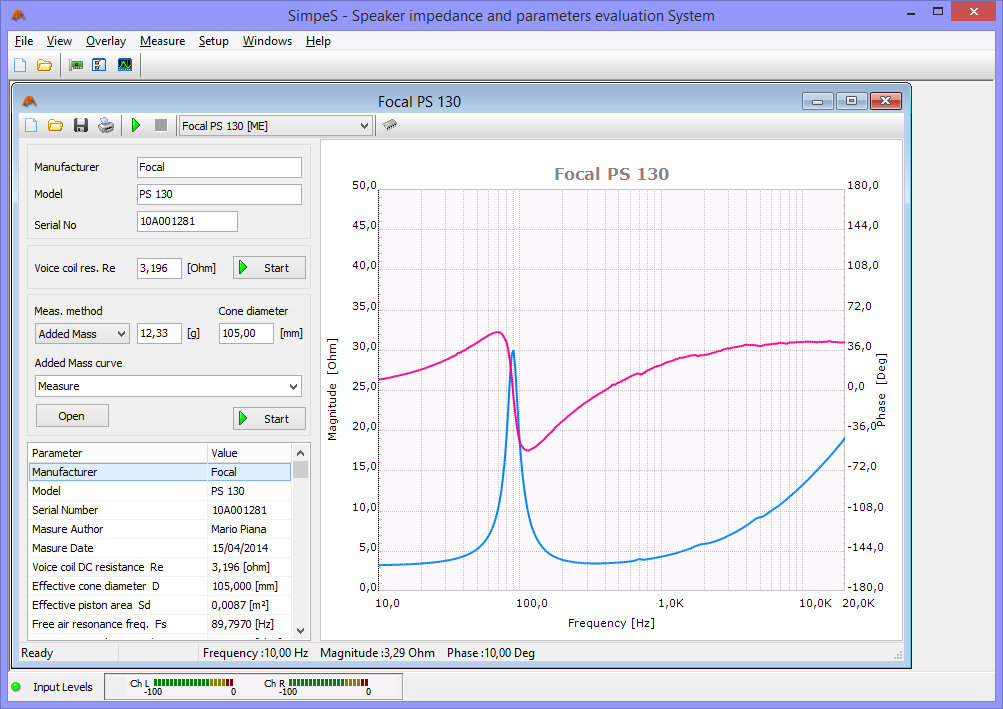Screen dimensions: 1003x709
Task: Click the Serial No input field
Action: pos(187,221)
